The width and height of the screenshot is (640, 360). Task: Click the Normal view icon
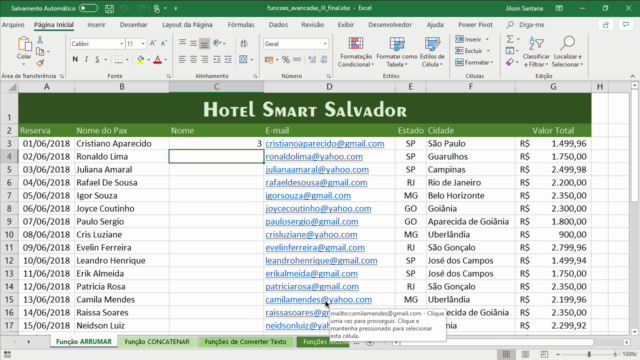click(506, 354)
